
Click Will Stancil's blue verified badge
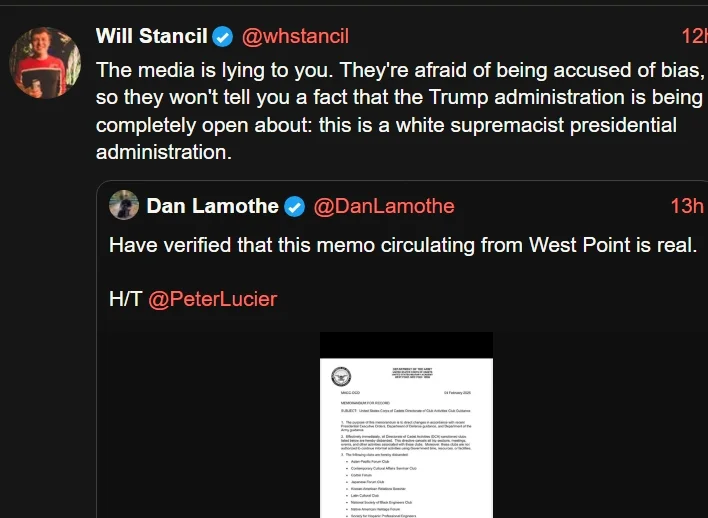pyautogui.click(x=222, y=37)
